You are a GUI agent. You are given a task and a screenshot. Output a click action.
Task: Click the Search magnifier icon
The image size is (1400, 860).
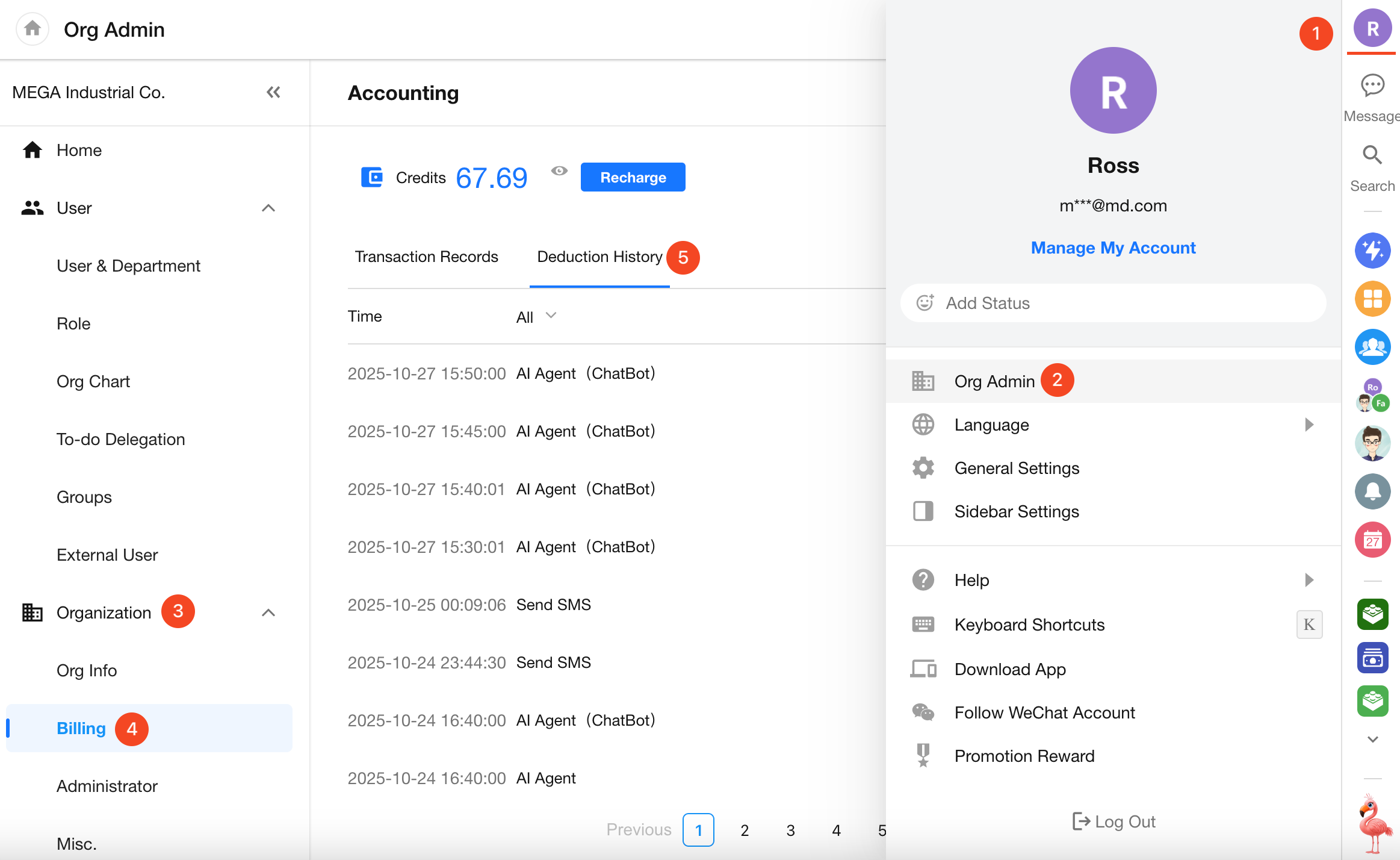point(1372,155)
